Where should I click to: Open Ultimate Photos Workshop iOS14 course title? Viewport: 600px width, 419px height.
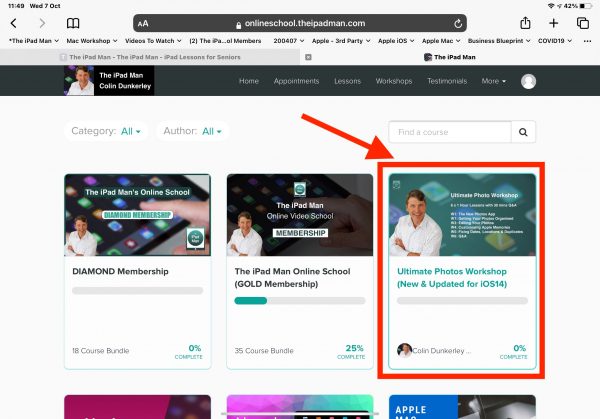click(x=452, y=277)
